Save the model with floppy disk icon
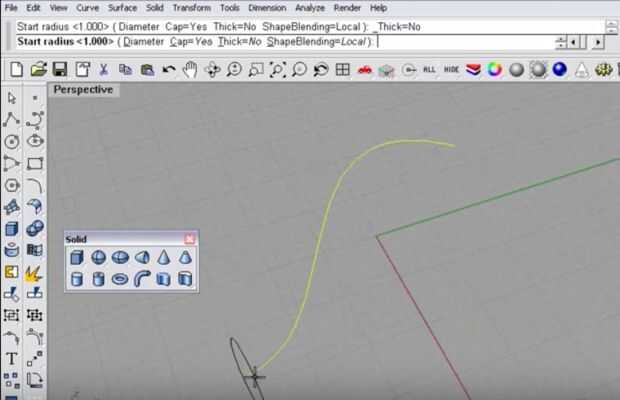620x400 pixels. (60, 70)
